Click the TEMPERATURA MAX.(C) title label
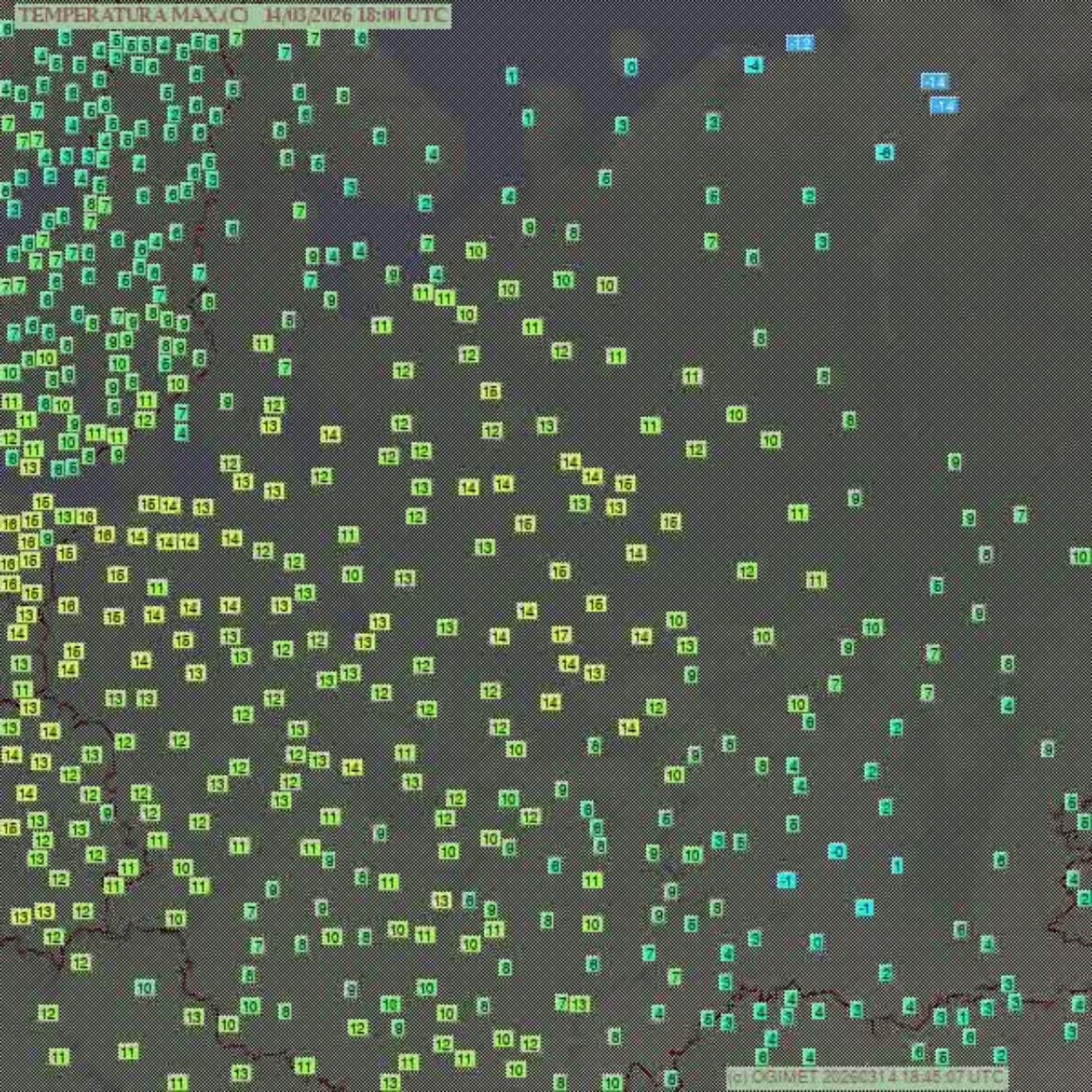 point(133,15)
